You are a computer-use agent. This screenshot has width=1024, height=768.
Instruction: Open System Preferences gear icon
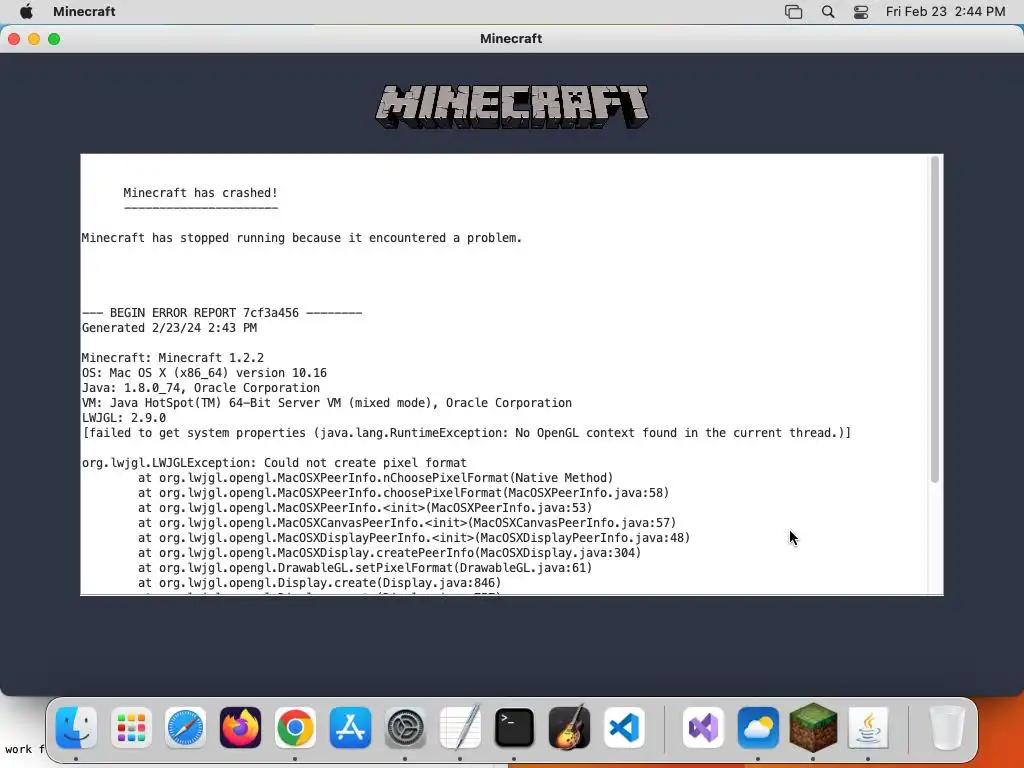[x=405, y=728]
